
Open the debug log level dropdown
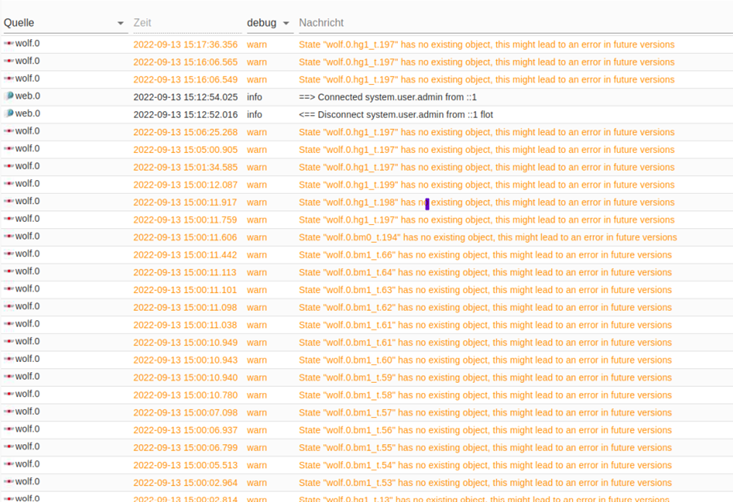269,23
